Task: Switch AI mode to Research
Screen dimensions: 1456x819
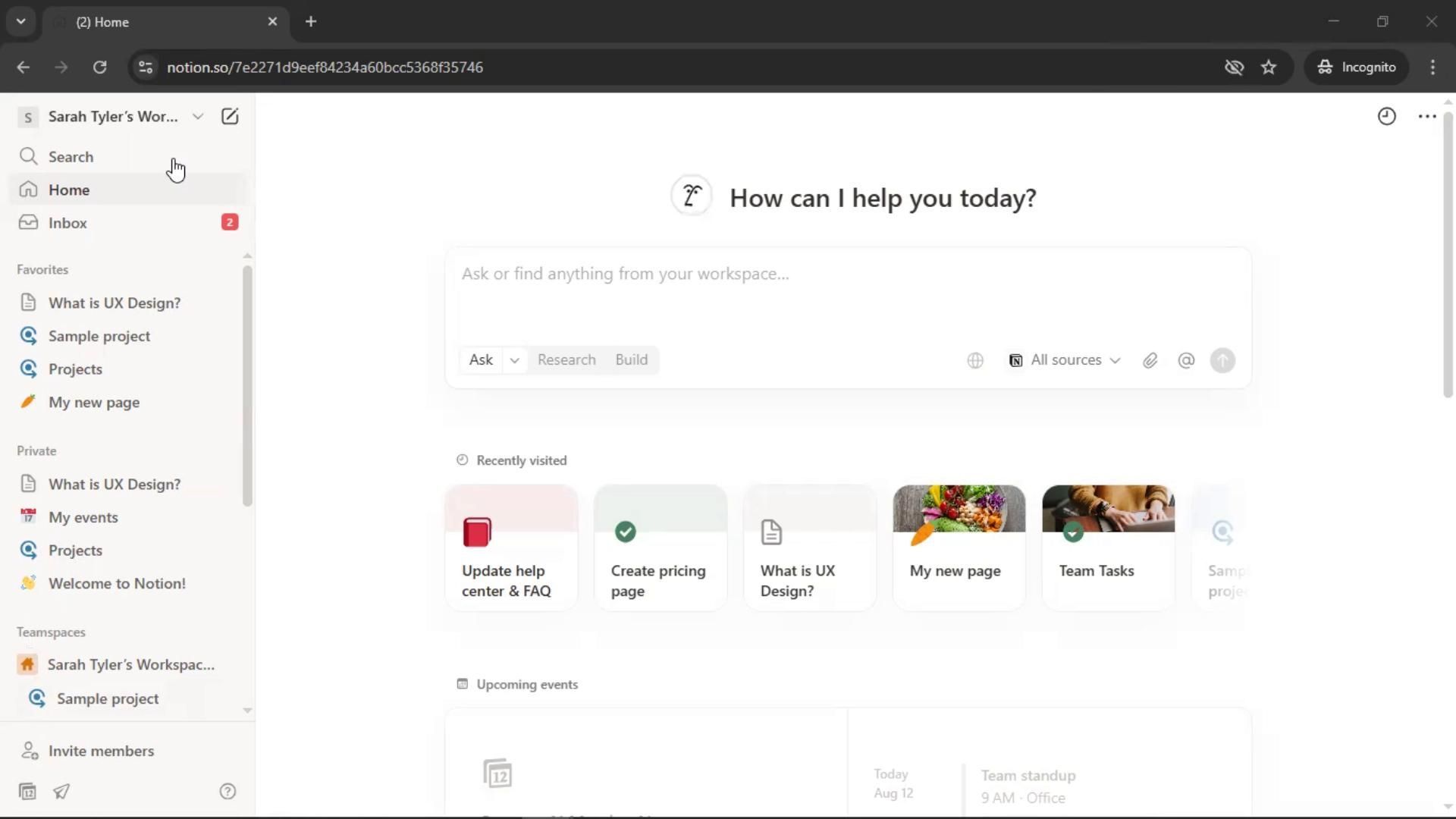Action: (x=566, y=359)
